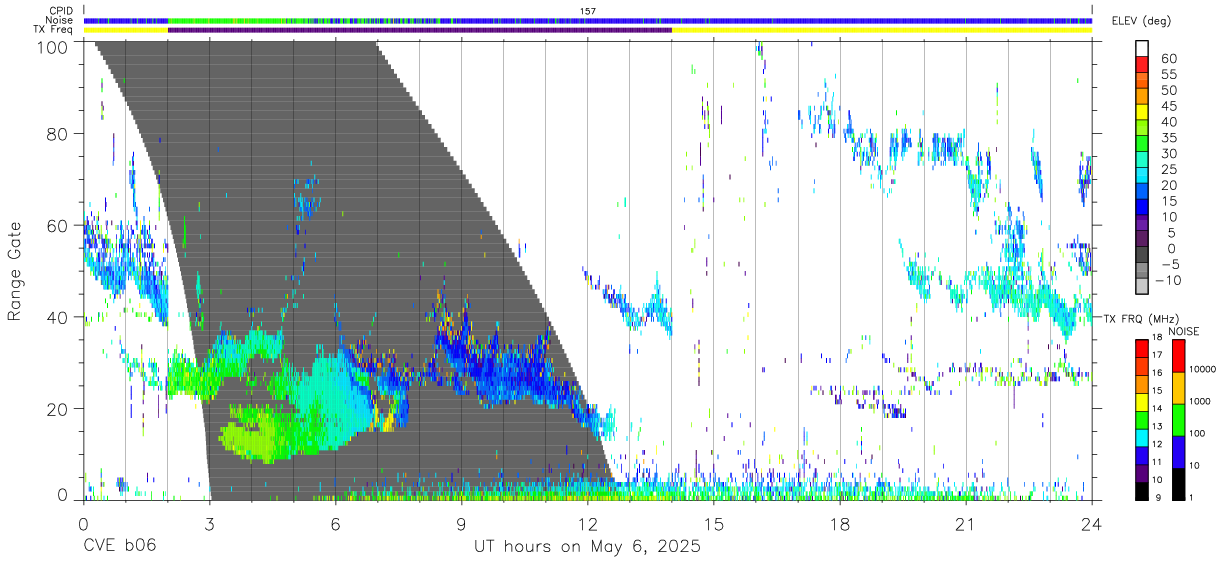Pick the black 9–10 MHz frequency swatch

click(x=1141, y=490)
